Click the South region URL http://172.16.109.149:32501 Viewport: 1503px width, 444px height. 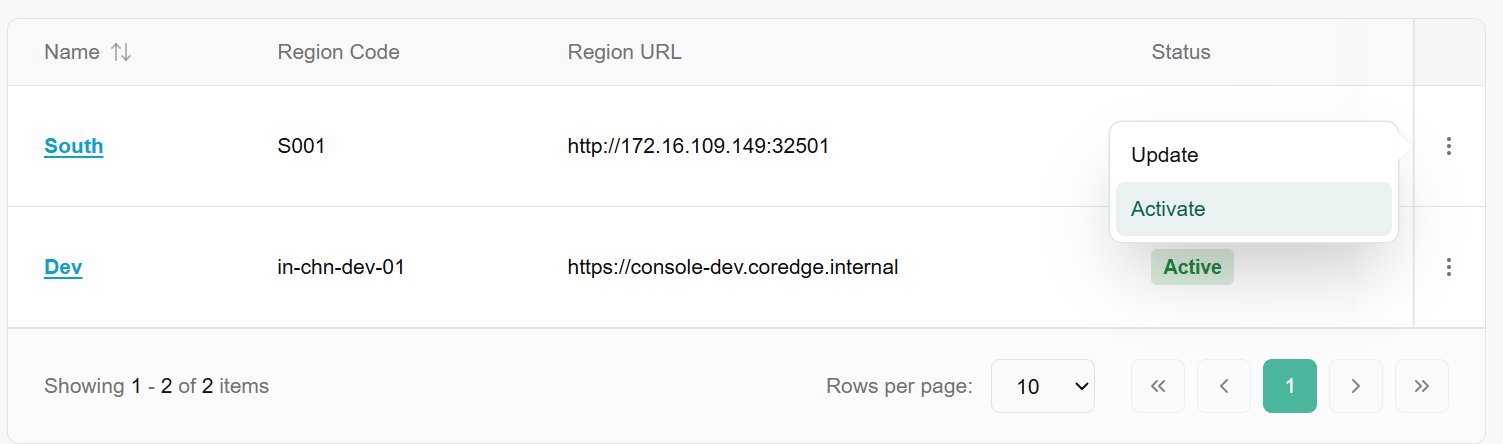click(x=698, y=147)
